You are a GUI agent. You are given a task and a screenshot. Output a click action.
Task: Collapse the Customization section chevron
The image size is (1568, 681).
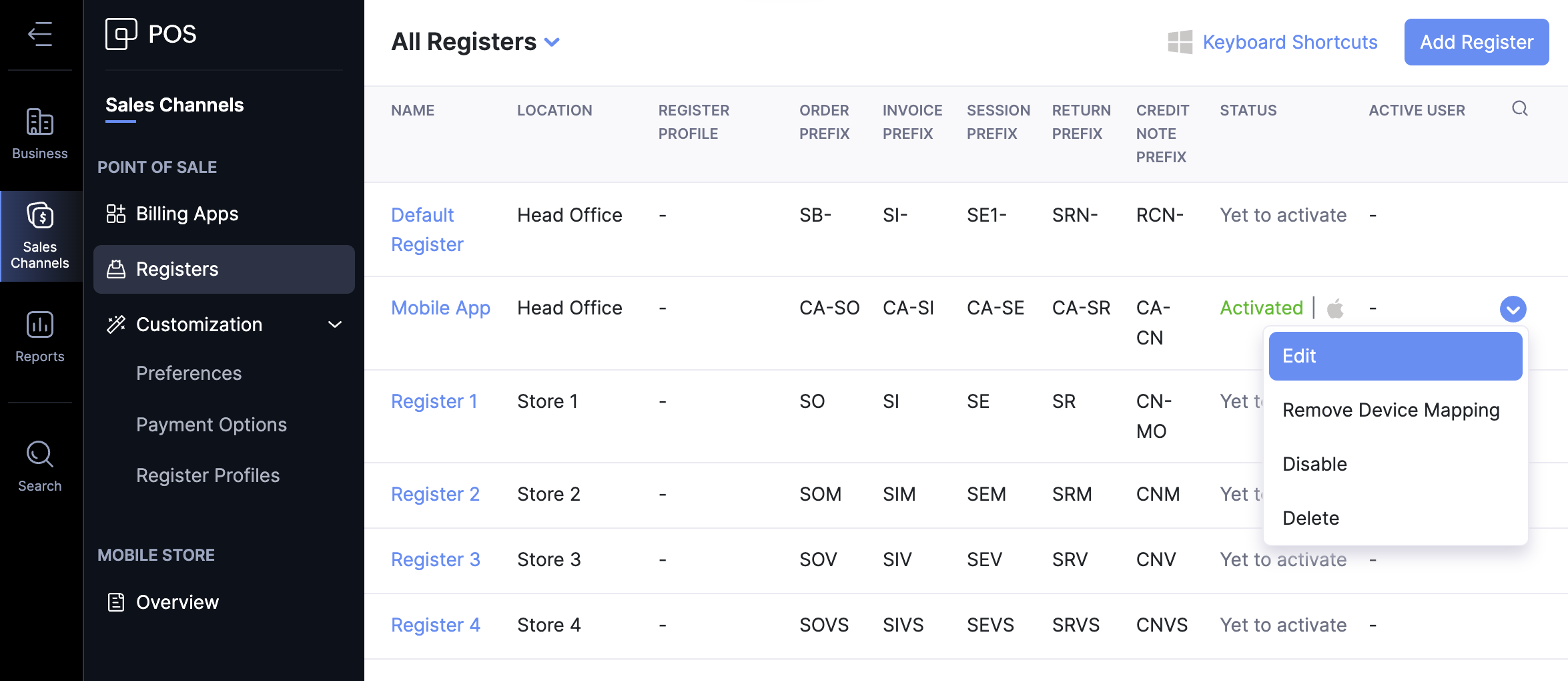pyautogui.click(x=335, y=324)
